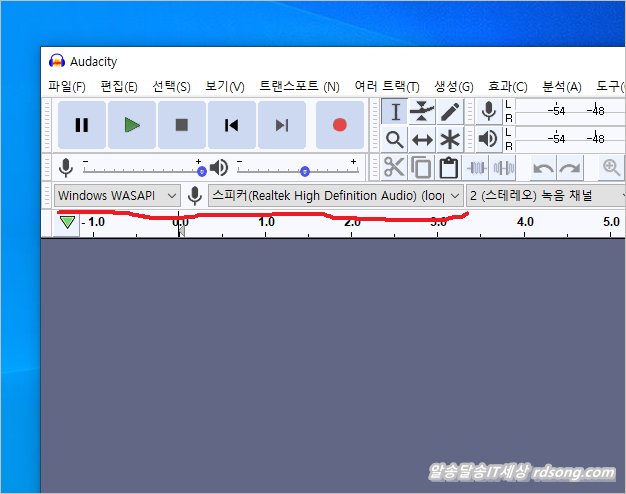Screen dimensions: 626x494
Task: Copy selection with the copy icon
Action: click(x=422, y=167)
